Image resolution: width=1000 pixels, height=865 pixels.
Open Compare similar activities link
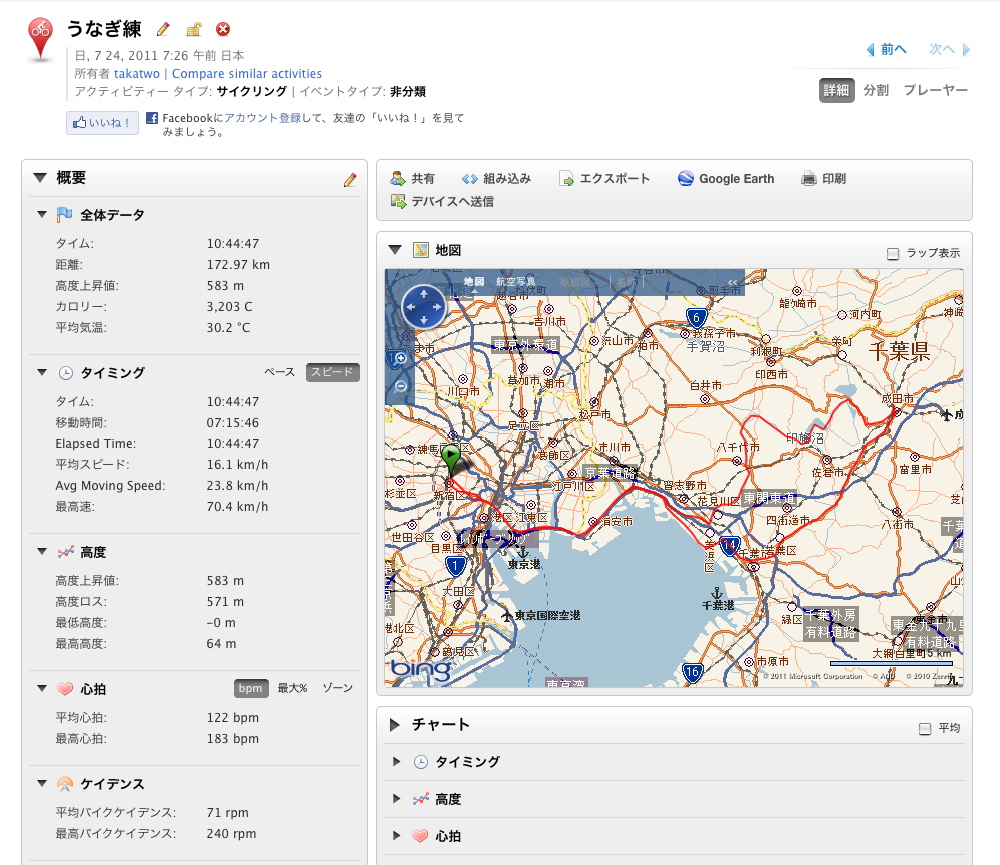pos(247,73)
